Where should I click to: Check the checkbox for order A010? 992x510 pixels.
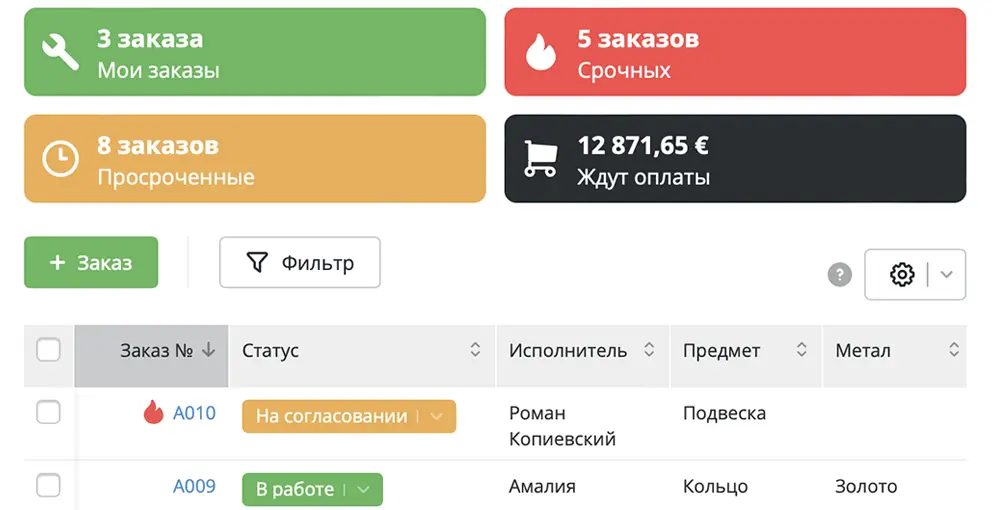click(48, 413)
